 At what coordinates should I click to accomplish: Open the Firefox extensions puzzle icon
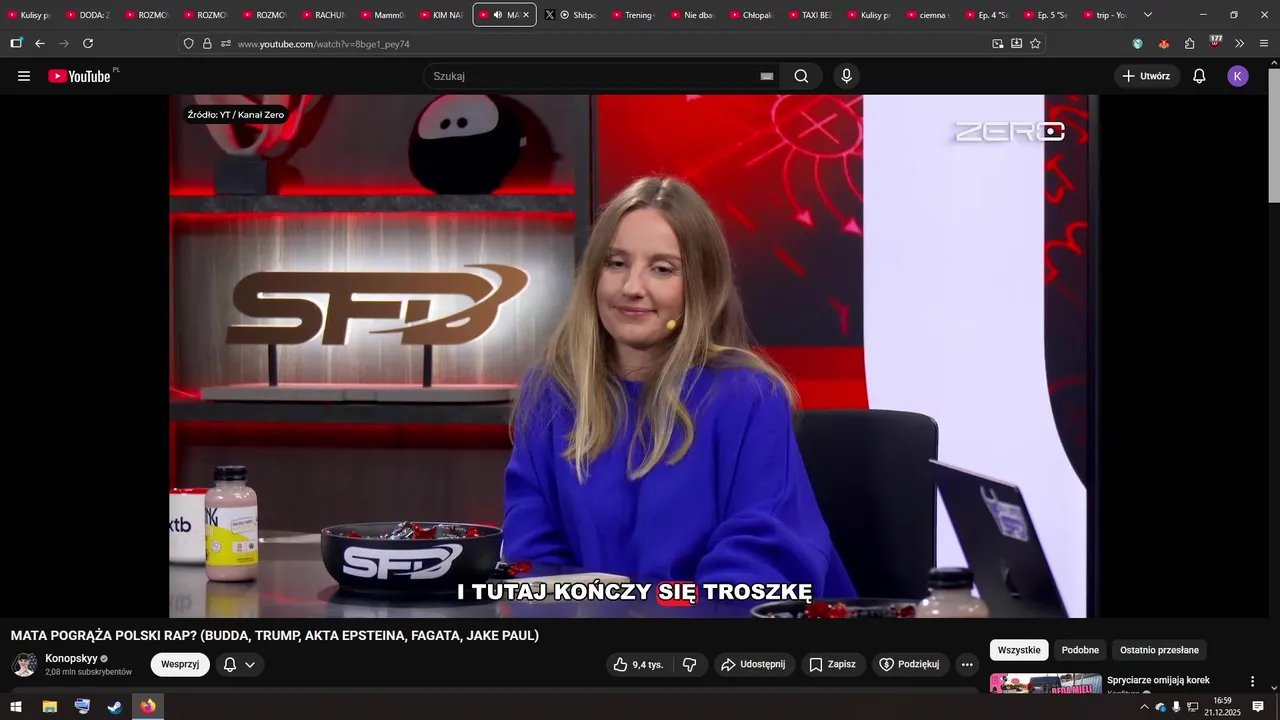click(1189, 43)
